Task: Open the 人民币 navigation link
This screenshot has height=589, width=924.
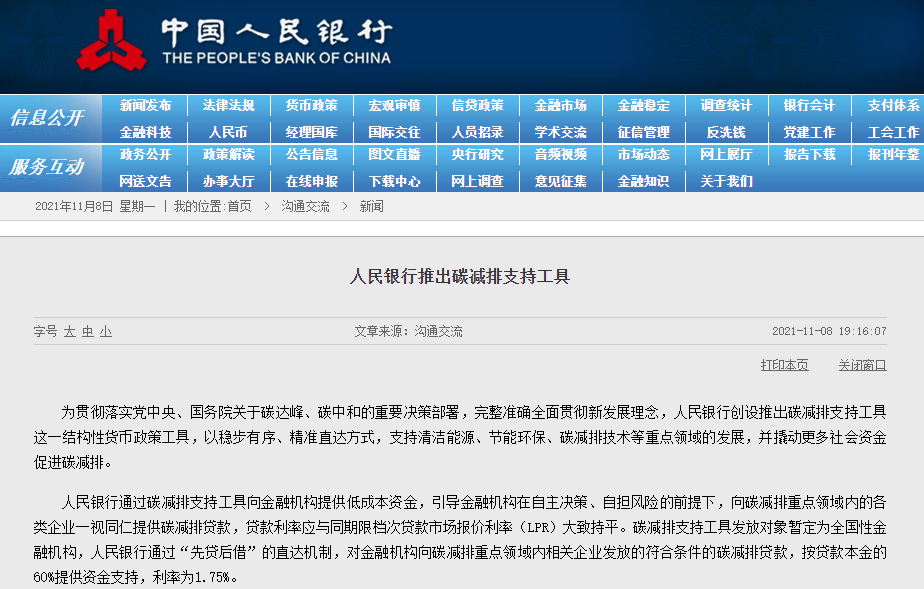Action: pos(228,132)
